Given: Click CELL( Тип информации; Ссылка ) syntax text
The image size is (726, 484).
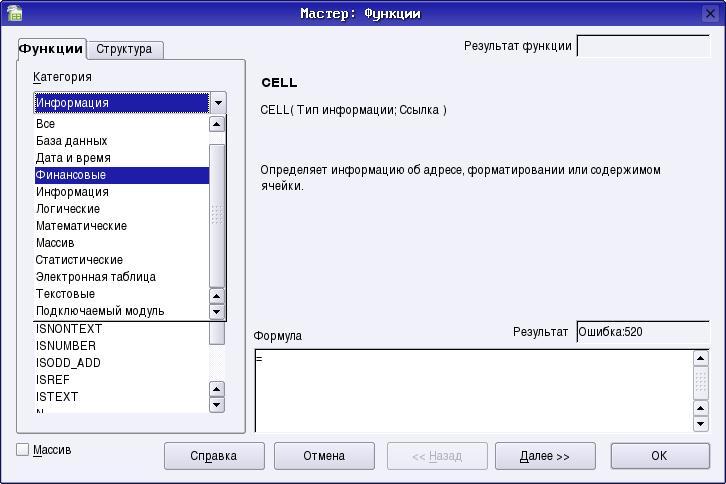Looking at the screenshot, I should coord(353,110).
